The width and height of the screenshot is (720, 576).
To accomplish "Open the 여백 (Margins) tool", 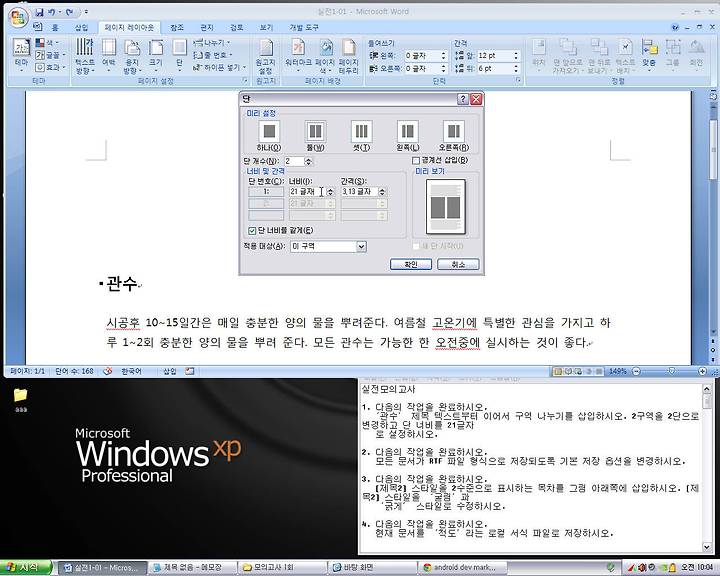I will [x=109, y=56].
